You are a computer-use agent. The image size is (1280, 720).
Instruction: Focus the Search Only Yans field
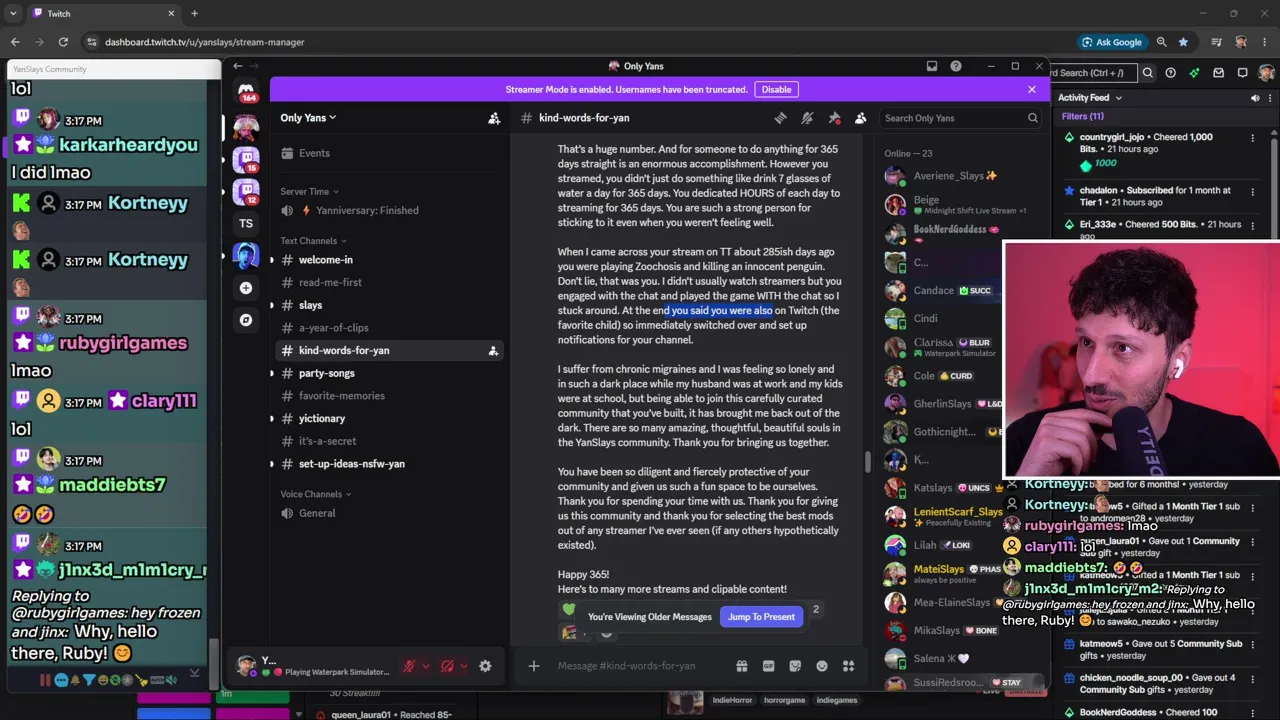pyautogui.click(x=961, y=118)
